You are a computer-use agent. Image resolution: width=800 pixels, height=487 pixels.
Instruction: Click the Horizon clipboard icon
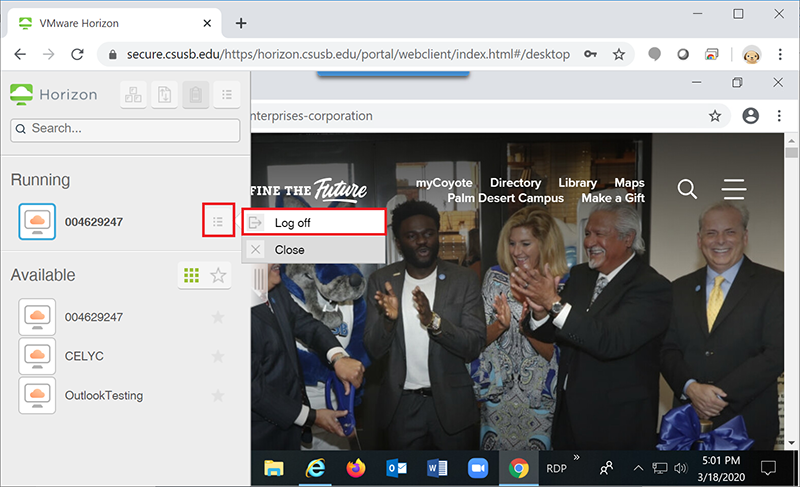[x=196, y=95]
